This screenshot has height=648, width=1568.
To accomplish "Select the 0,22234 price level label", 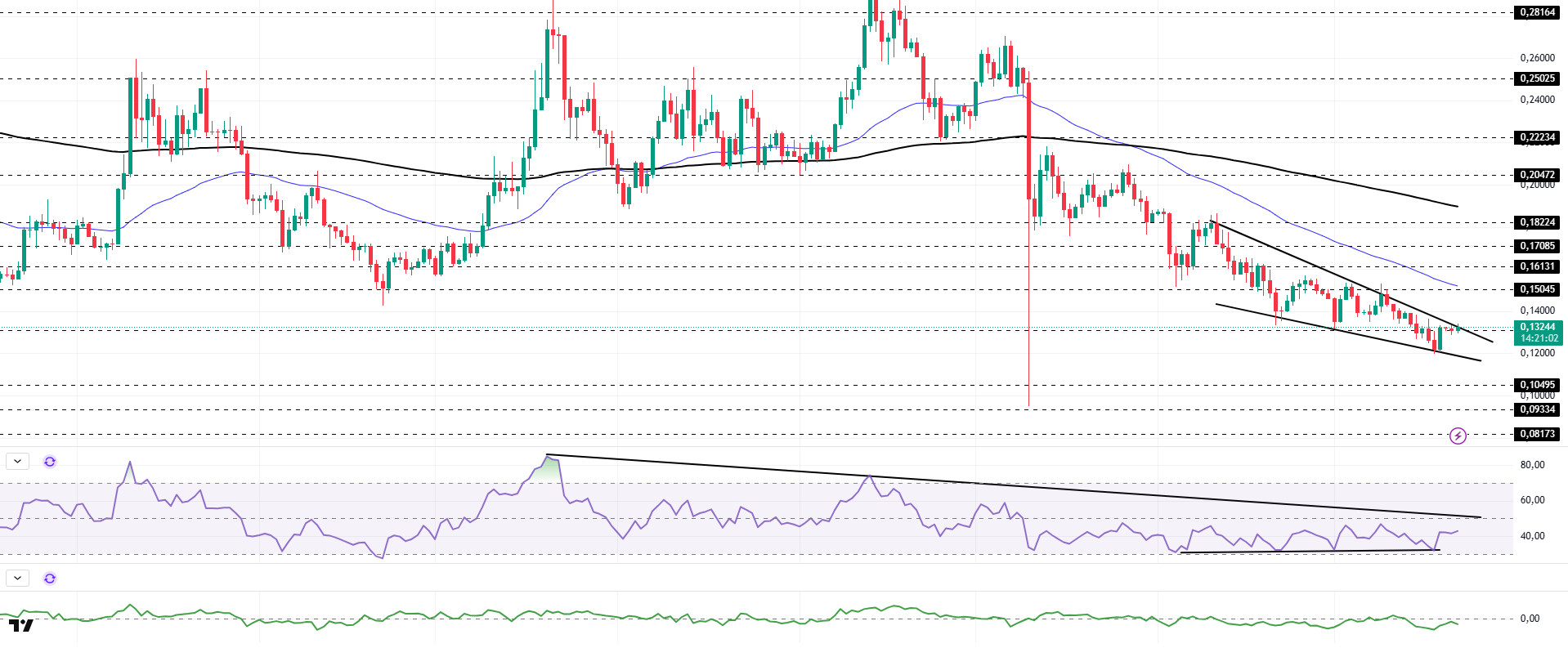I will 1537,137.
